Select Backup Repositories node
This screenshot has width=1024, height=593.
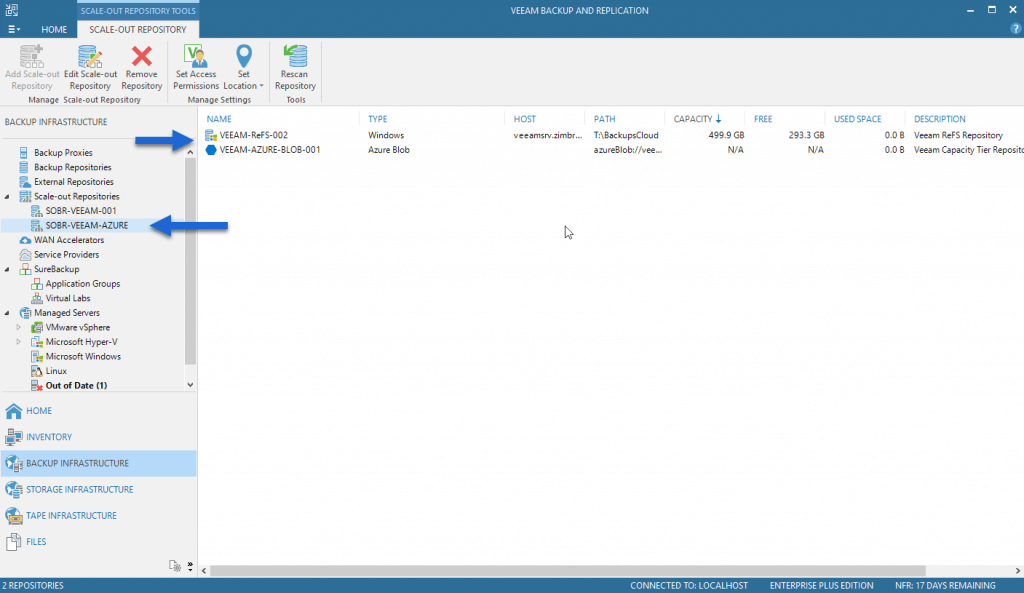pos(72,167)
